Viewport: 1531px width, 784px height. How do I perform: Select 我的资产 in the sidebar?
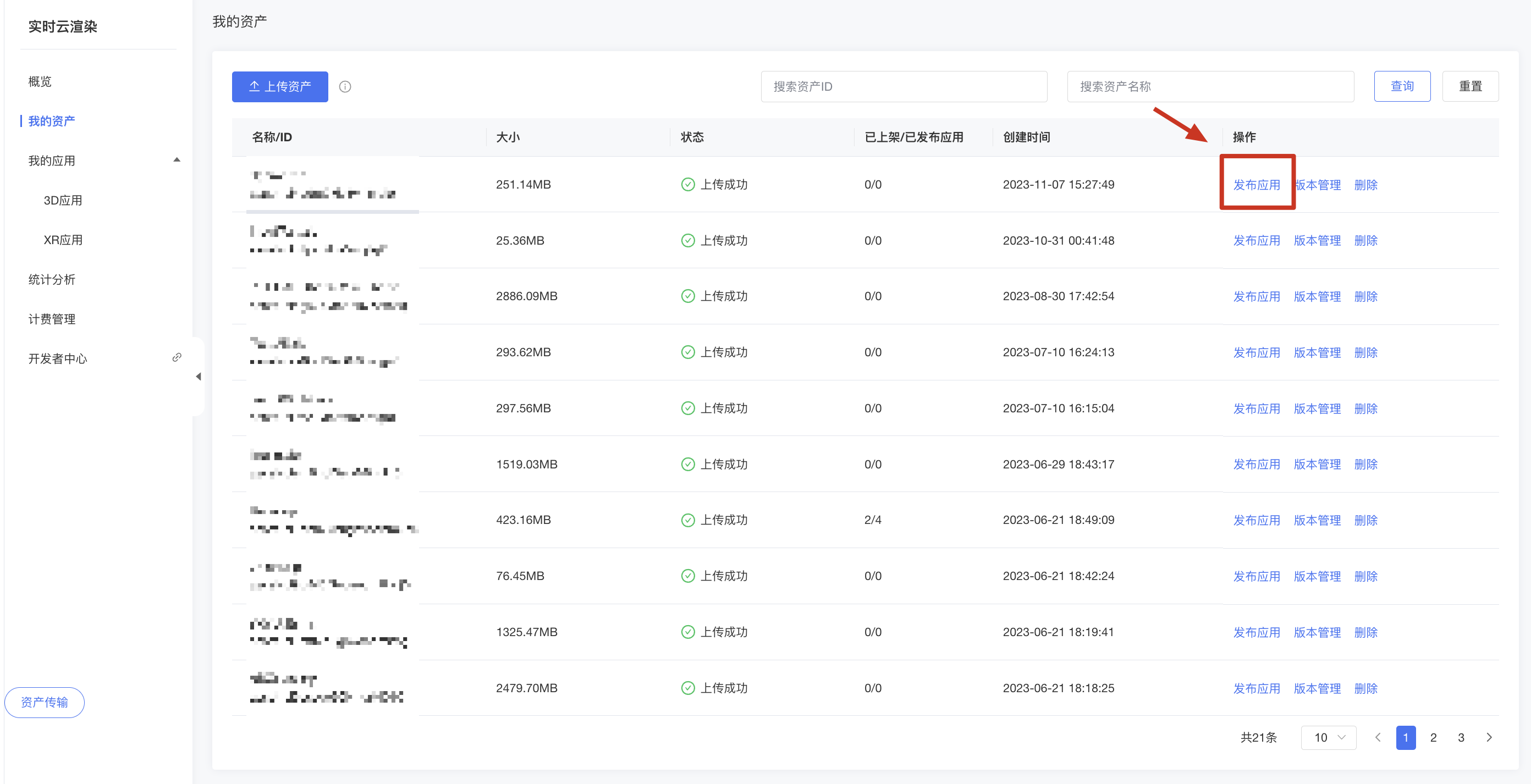(x=52, y=122)
